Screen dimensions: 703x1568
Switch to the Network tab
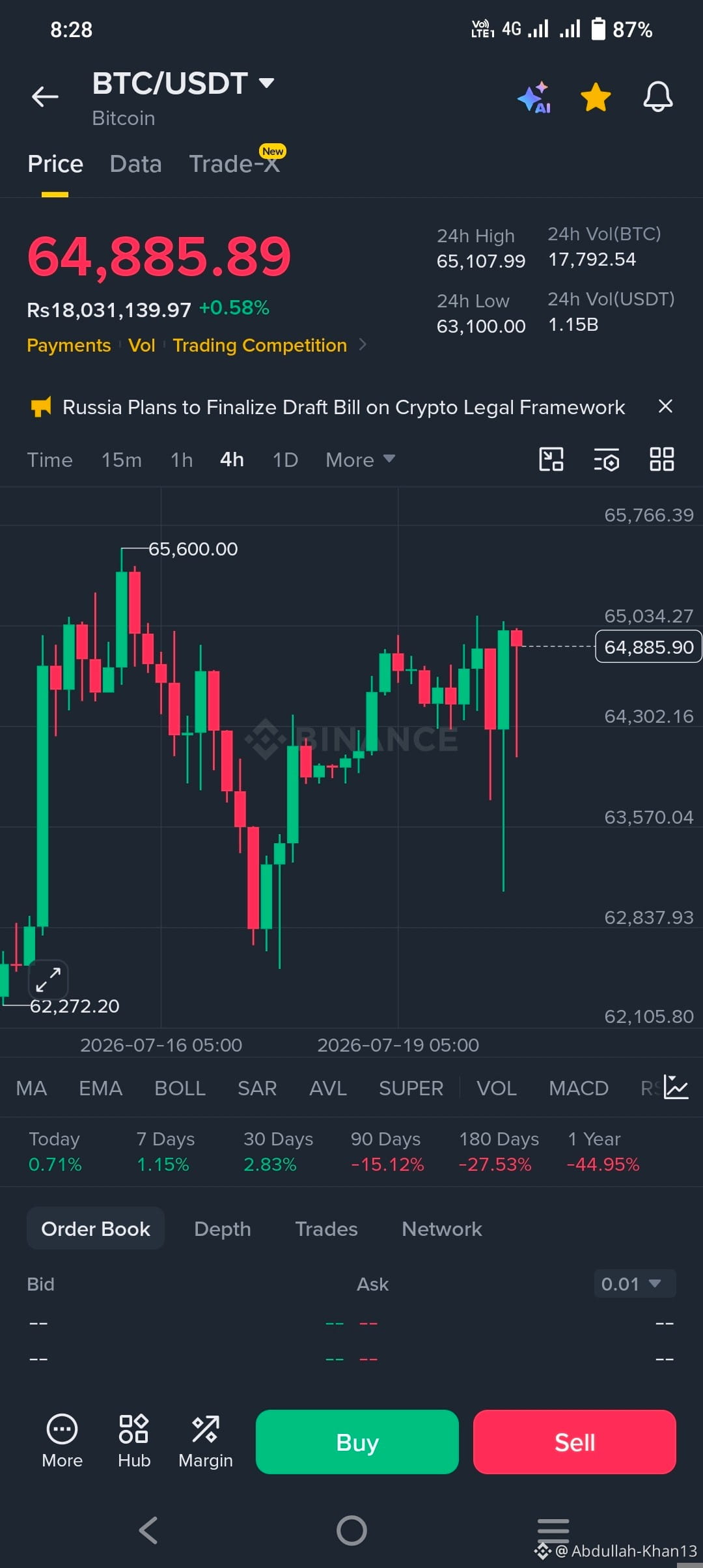coord(442,1229)
